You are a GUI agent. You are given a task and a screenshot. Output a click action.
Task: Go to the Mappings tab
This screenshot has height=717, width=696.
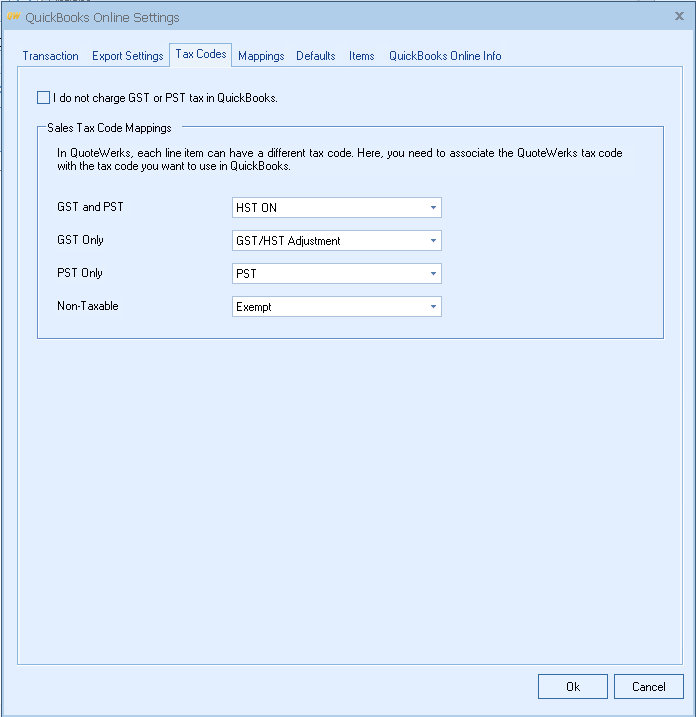(261, 56)
